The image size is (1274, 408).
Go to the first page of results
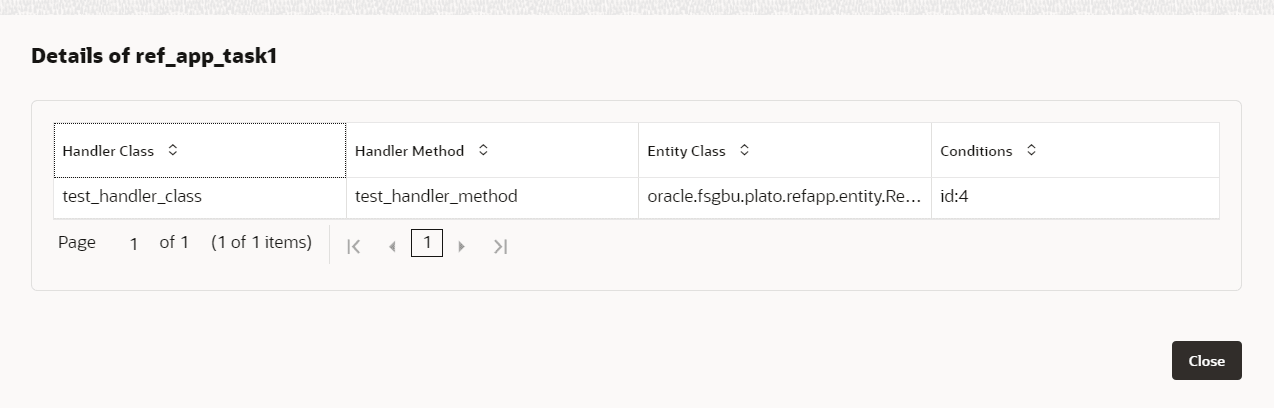[353, 246]
